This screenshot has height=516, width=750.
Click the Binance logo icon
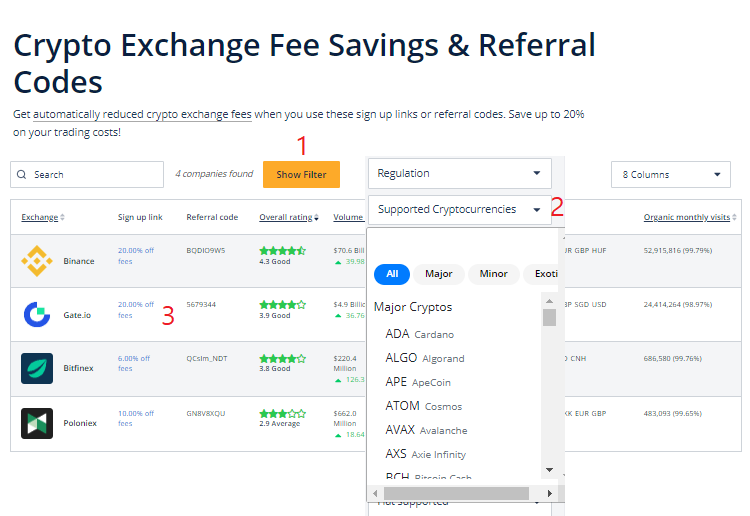[x=37, y=261]
